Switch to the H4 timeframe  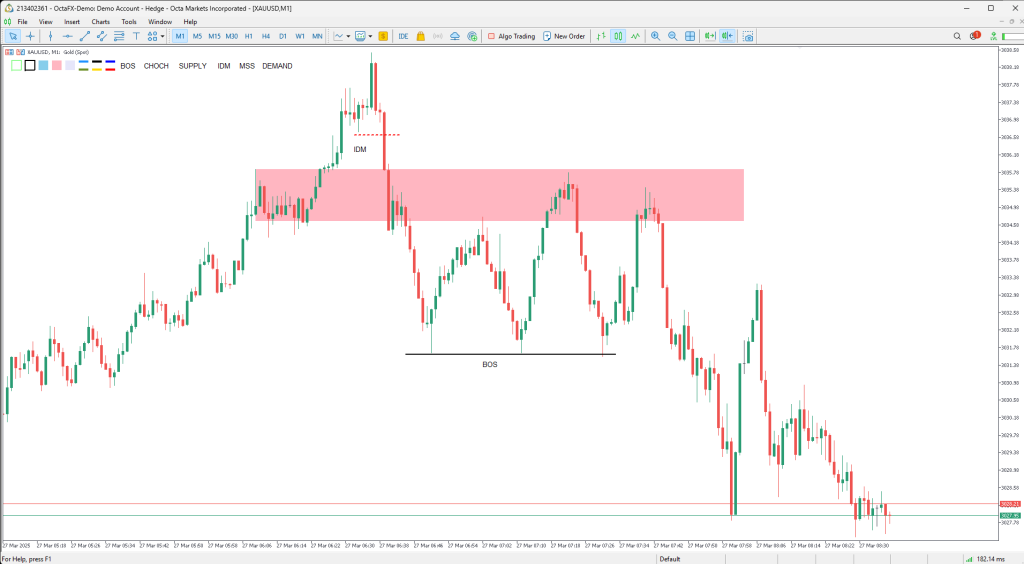click(x=265, y=36)
